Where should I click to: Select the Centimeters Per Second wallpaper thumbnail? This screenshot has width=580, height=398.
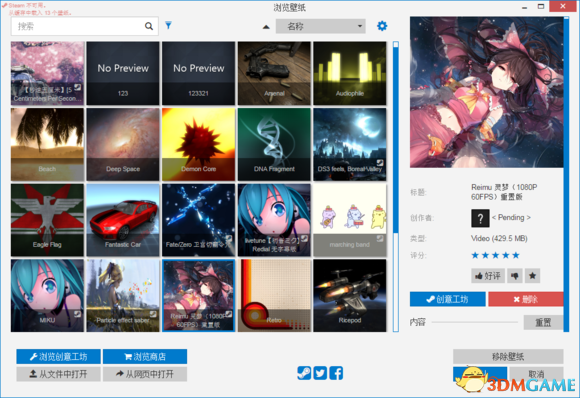point(47,73)
